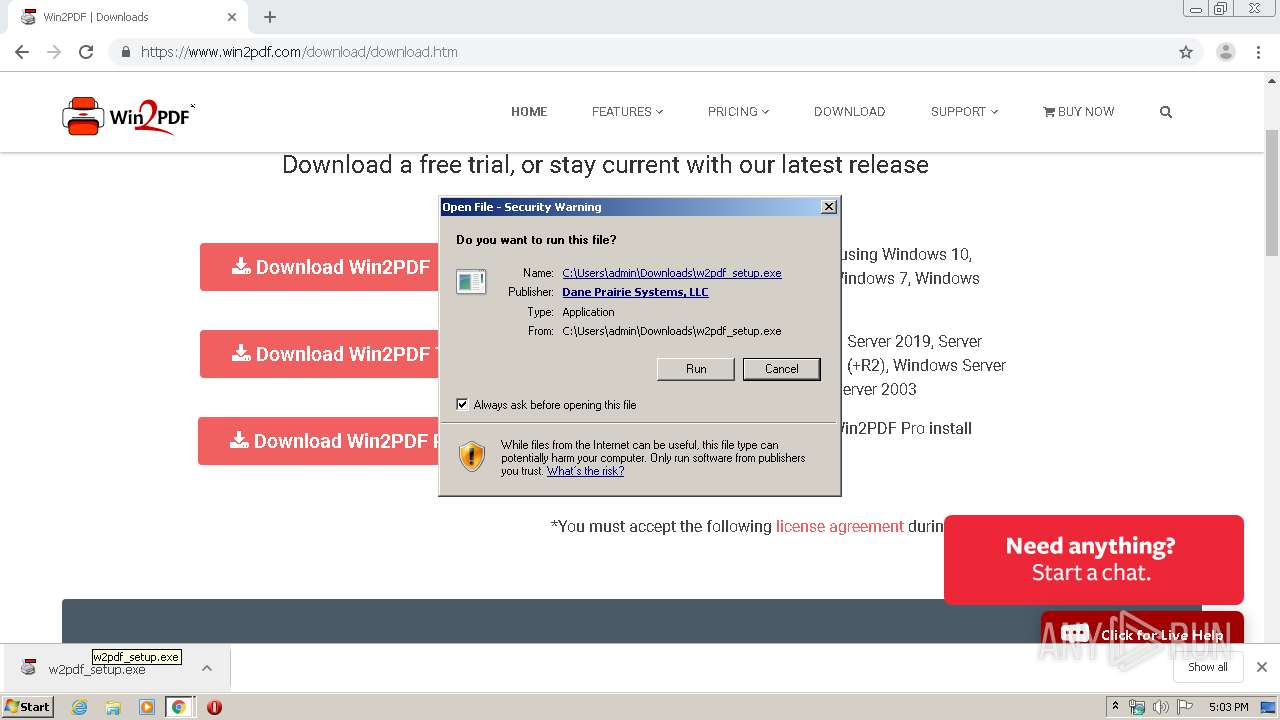This screenshot has width=1280, height=720.
Task: Open the Dane Prairie Systems, LLC publisher link
Action: click(x=635, y=292)
